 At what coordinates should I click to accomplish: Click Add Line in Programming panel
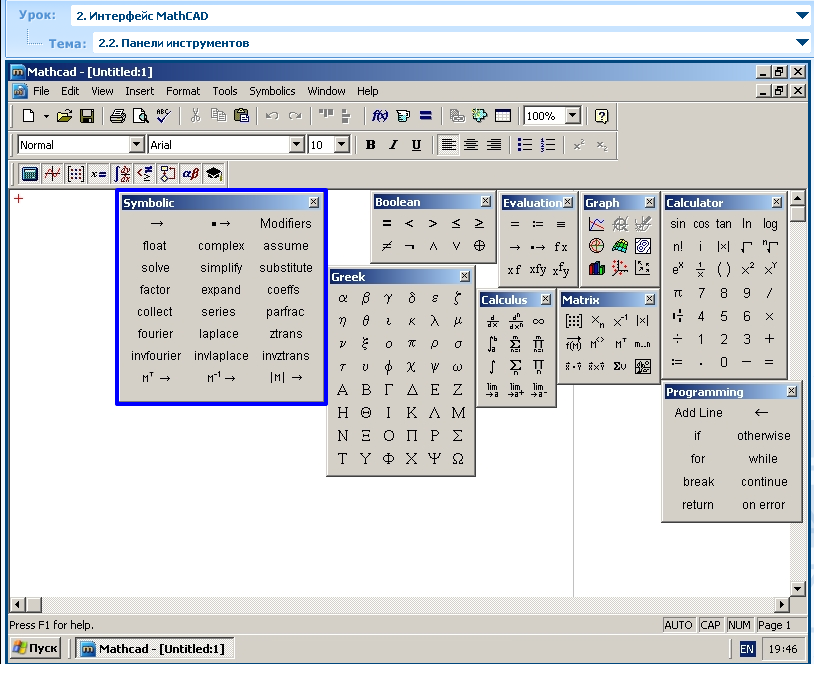[x=698, y=413]
